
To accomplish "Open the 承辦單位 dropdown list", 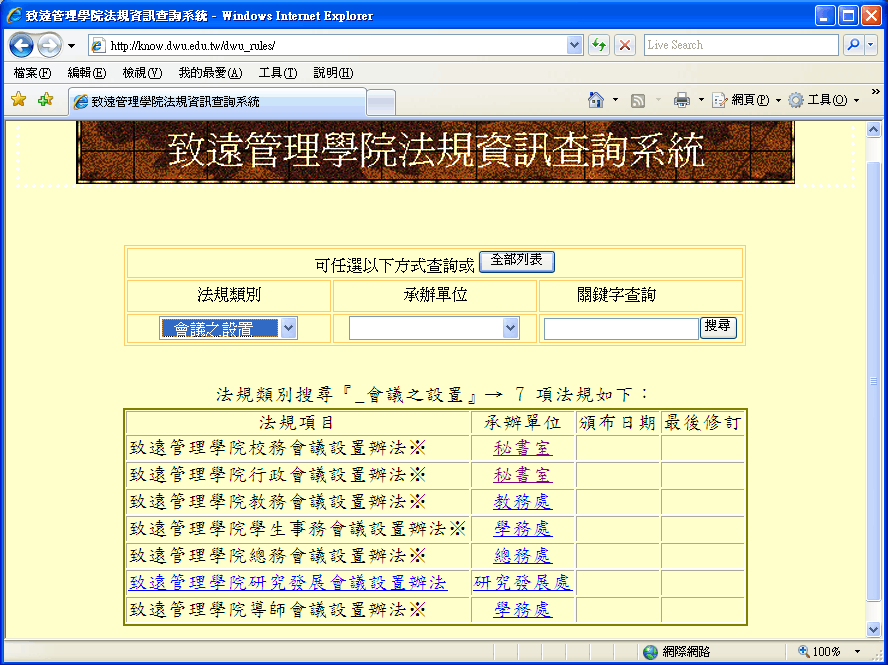I will click(x=434, y=329).
